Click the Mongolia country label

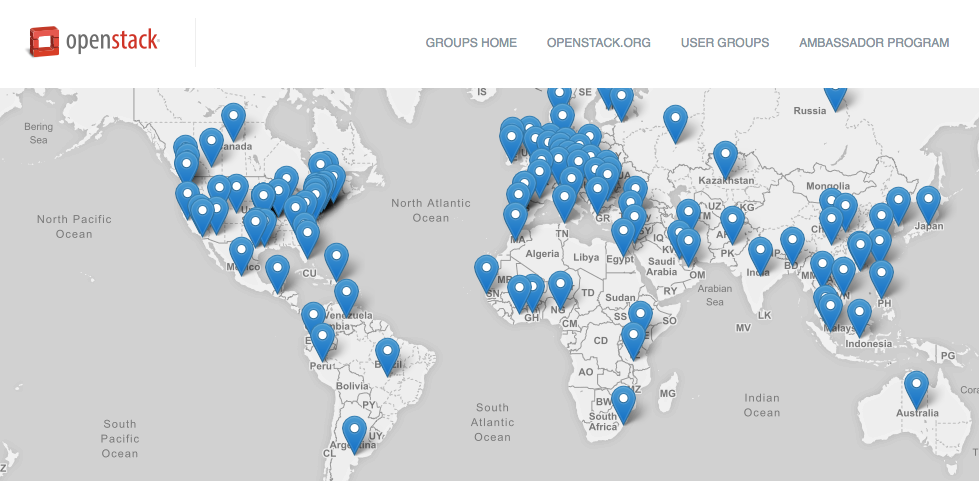pos(828,186)
